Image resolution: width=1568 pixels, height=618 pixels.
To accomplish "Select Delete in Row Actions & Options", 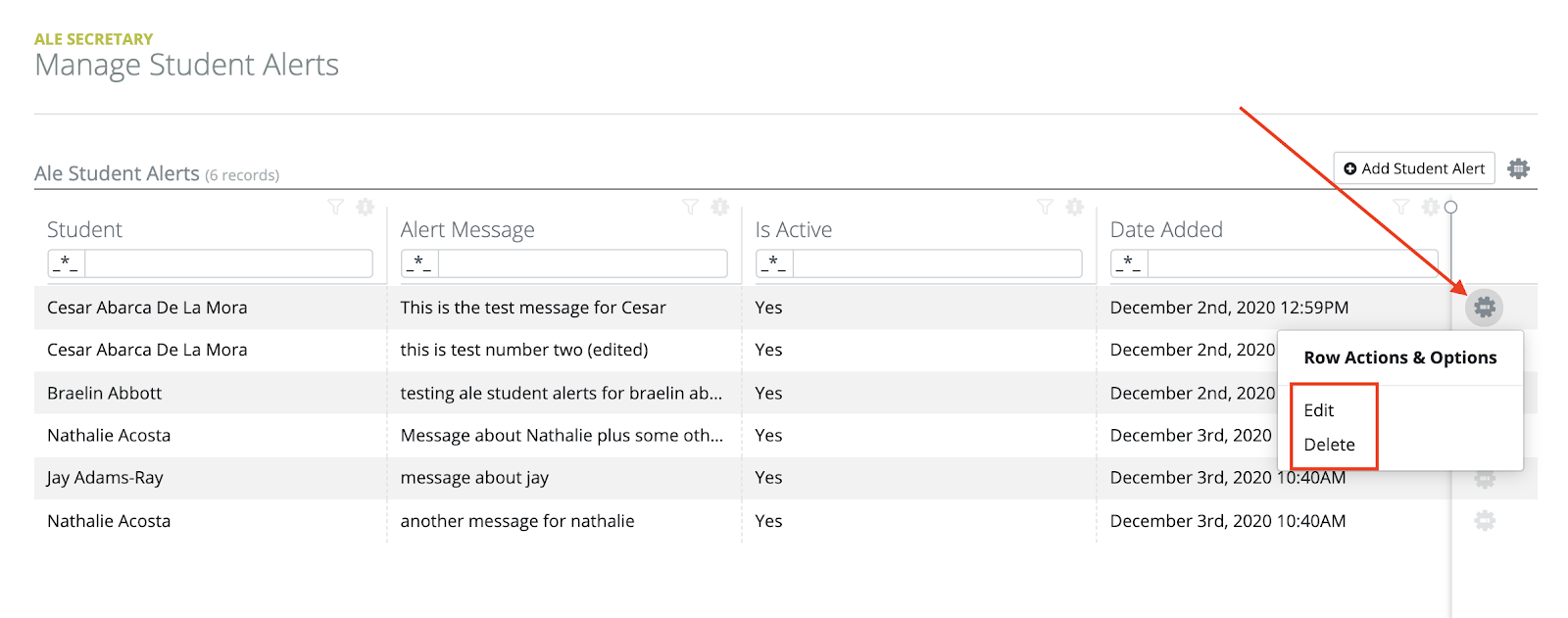I will click(1329, 445).
